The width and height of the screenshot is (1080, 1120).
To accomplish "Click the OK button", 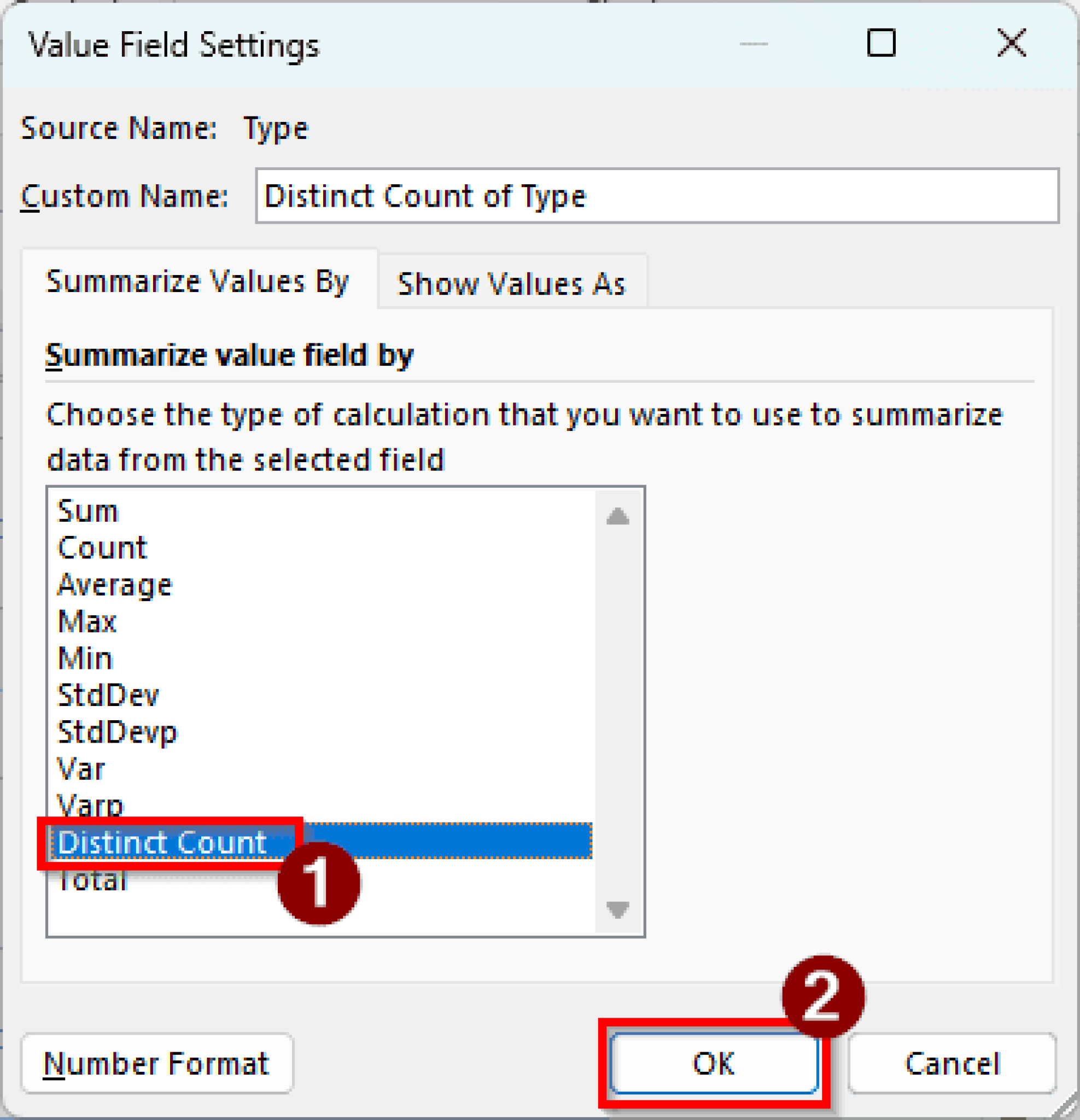I will pos(714,1064).
